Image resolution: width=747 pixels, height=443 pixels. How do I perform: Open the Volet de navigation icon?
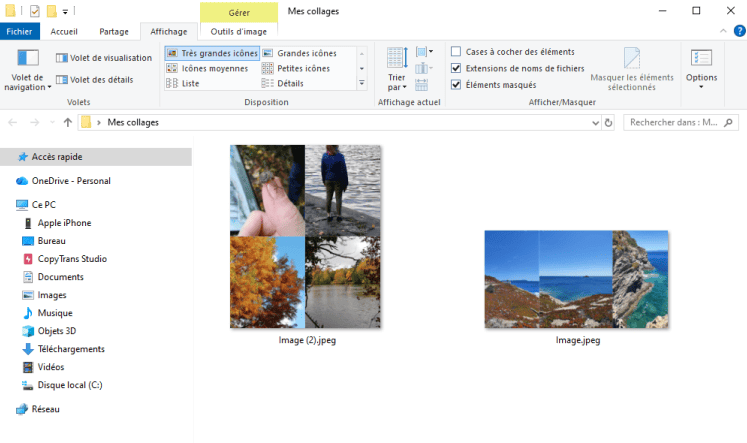28,58
